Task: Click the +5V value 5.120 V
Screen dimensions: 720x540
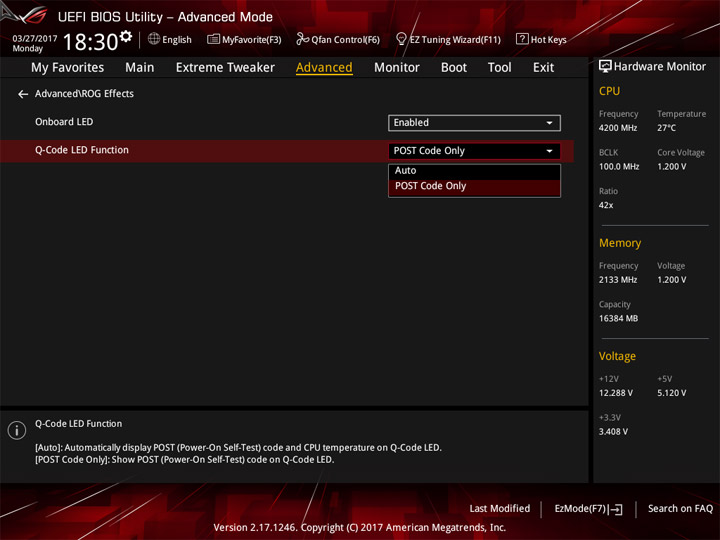Action: (x=672, y=393)
